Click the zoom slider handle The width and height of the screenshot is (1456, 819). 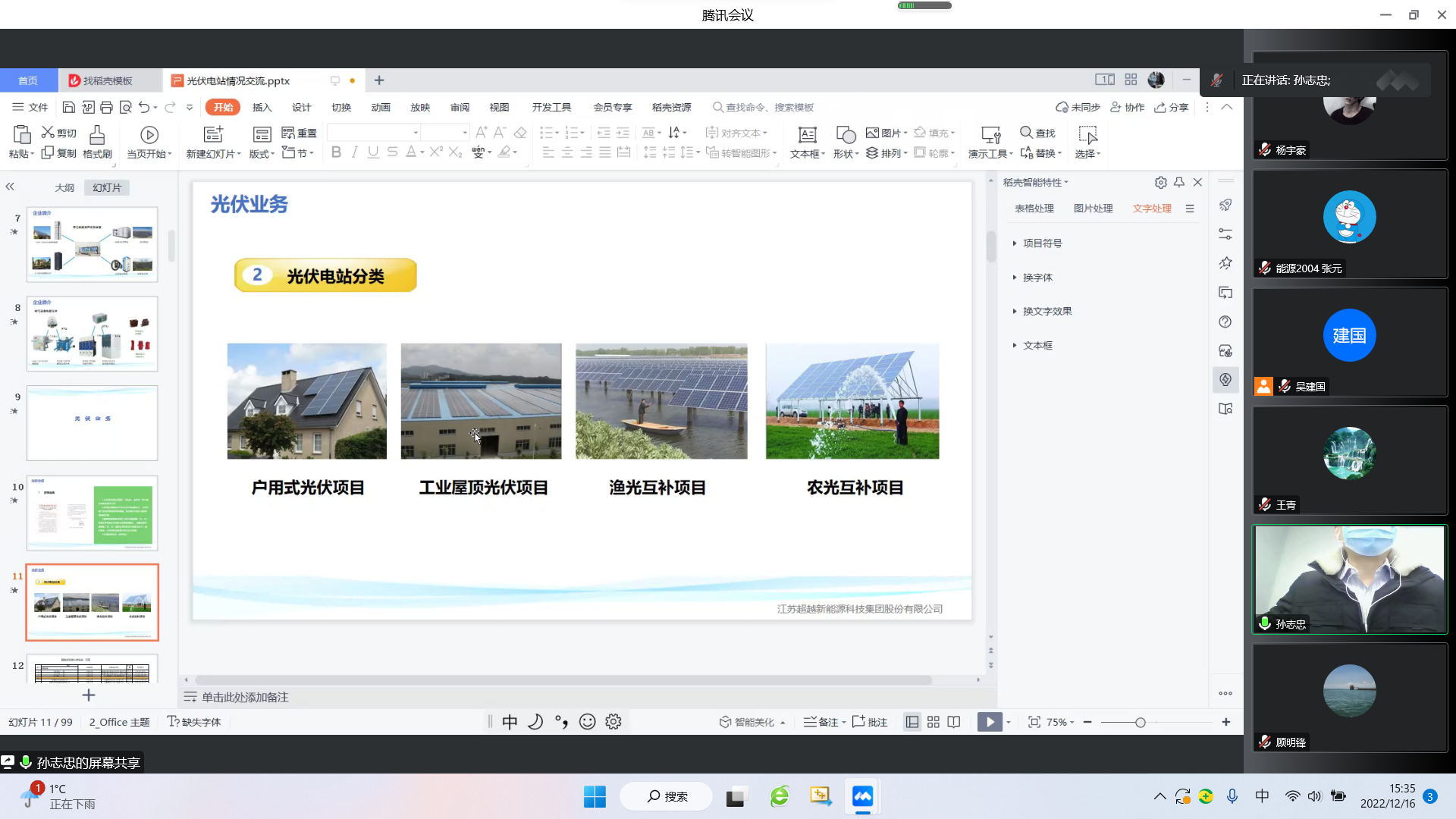click(x=1140, y=723)
